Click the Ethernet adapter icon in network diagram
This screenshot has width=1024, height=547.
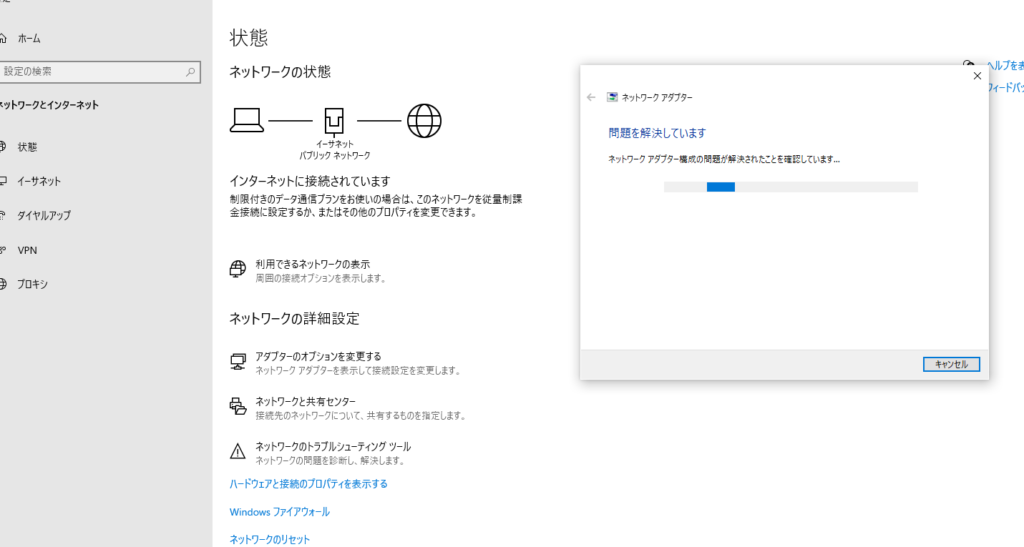[334, 121]
